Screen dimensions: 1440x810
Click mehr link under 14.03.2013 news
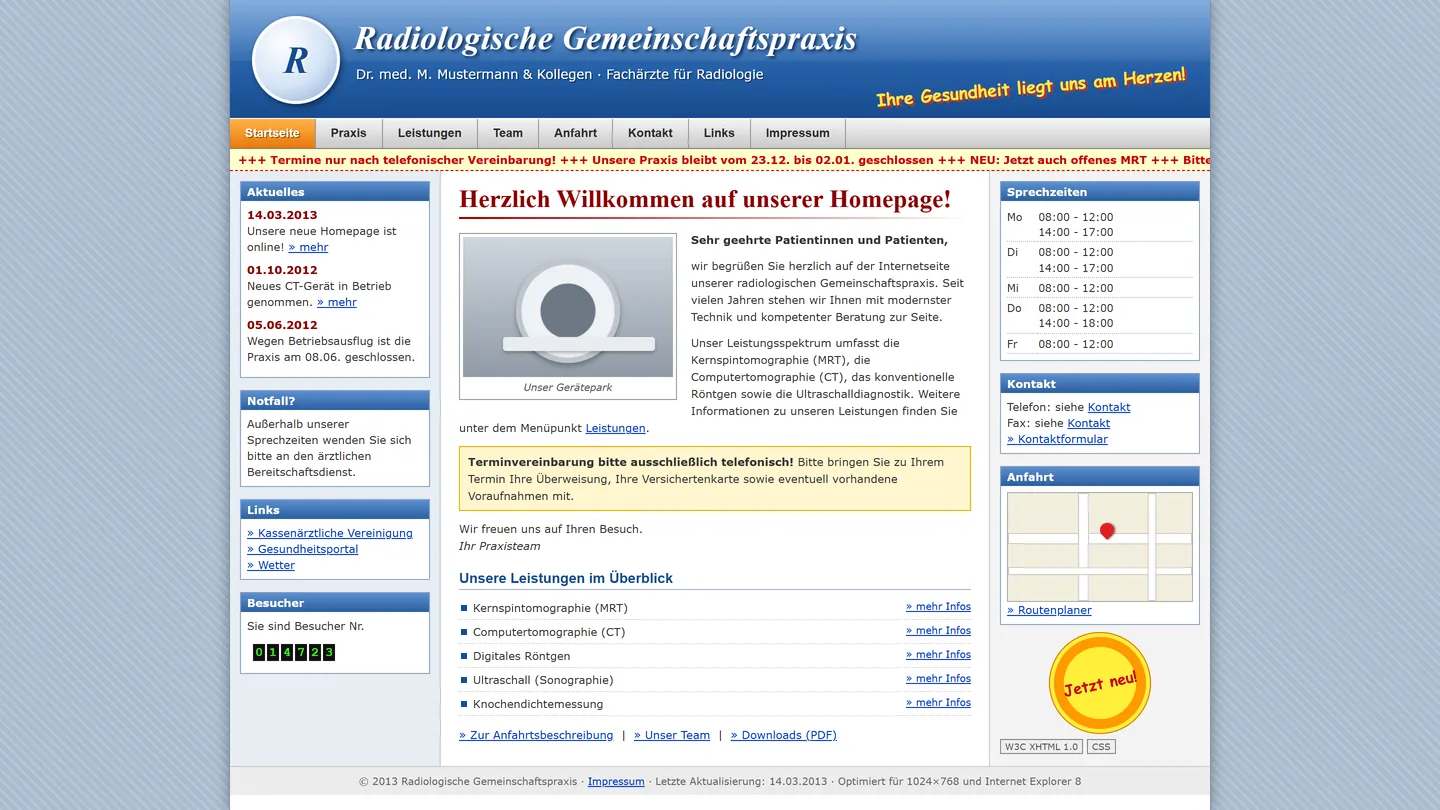pos(308,247)
